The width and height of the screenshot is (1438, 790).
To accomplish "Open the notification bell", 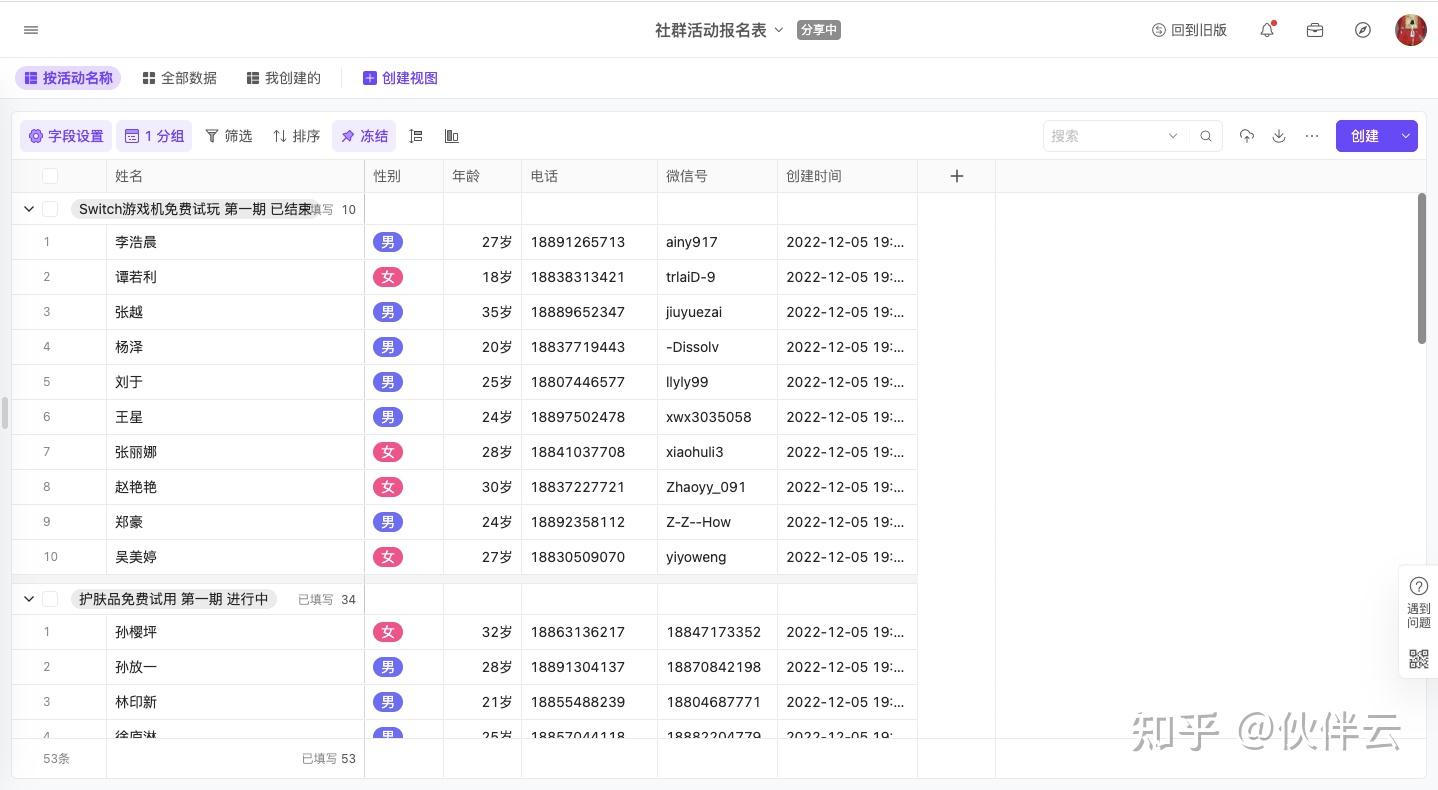I will [x=1267, y=30].
